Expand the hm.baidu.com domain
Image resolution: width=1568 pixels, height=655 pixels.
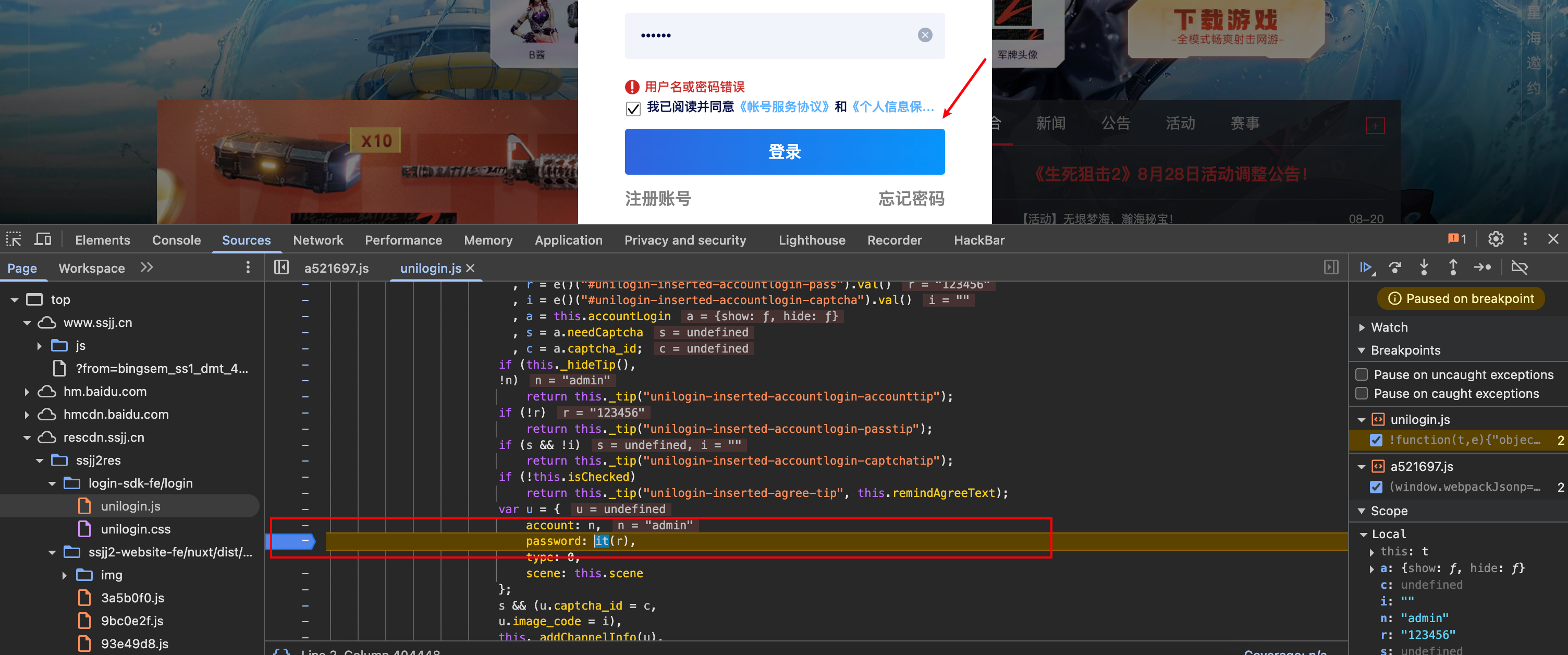coord(27,392)
